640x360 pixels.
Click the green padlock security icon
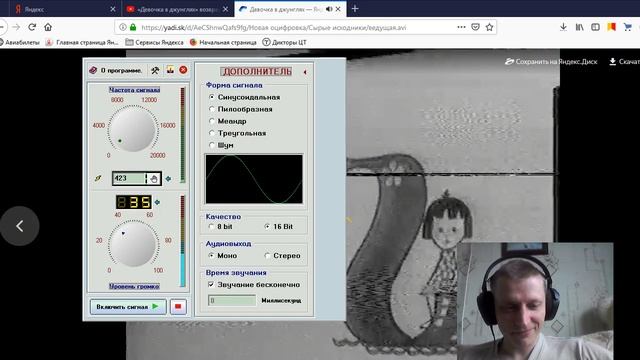pos(133,27)
